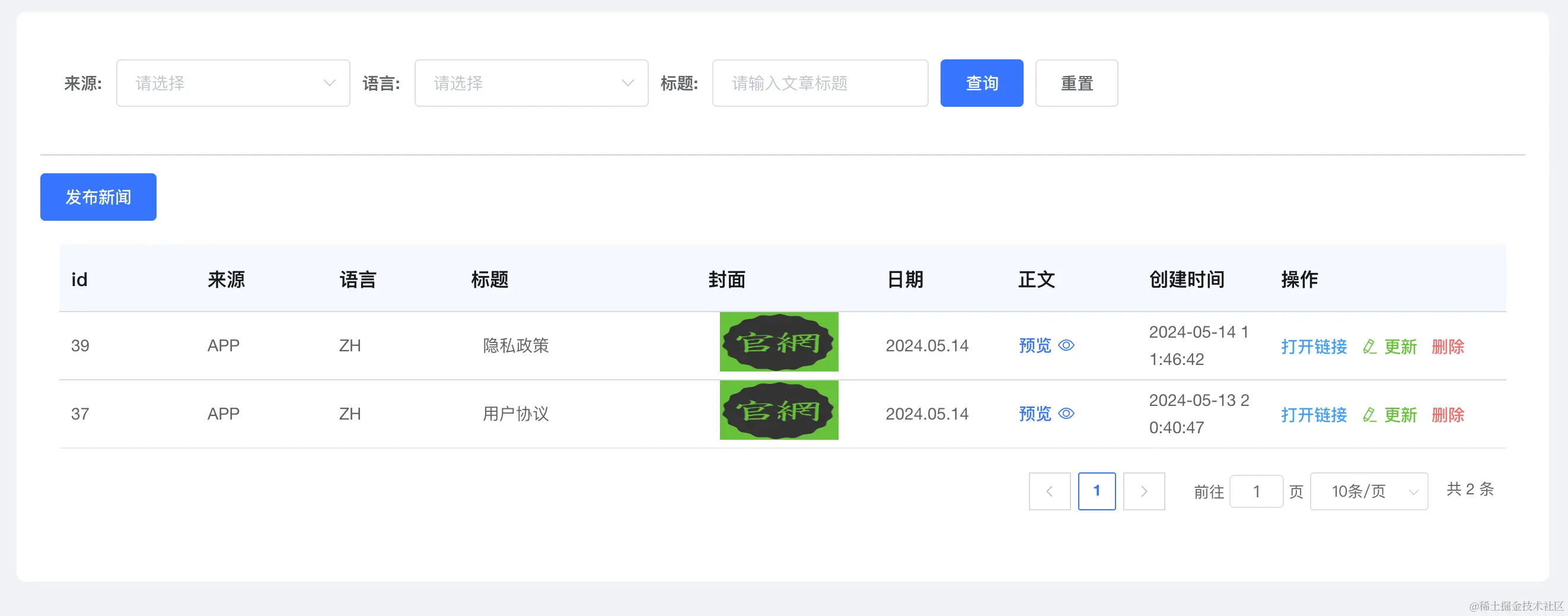Expand the 请选择 source selector

233,83
